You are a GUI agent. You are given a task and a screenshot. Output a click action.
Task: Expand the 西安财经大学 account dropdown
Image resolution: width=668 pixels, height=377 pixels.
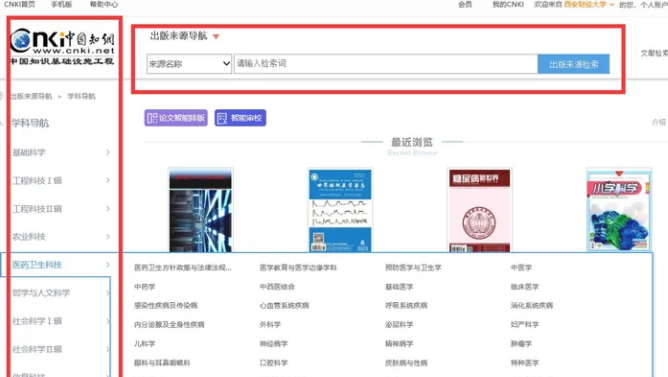pyautogui.click(x=589, y=4)
